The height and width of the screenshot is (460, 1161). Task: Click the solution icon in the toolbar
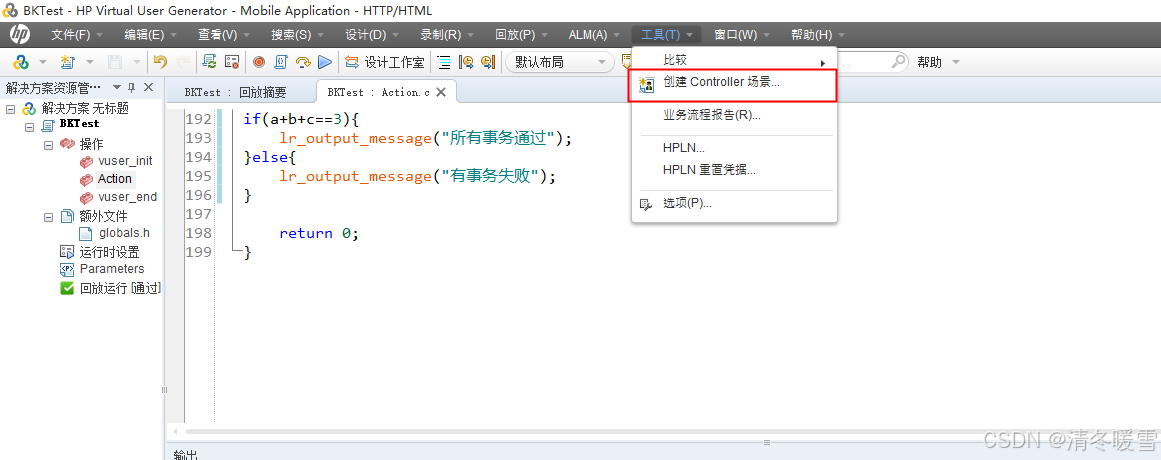pos(21,62)
